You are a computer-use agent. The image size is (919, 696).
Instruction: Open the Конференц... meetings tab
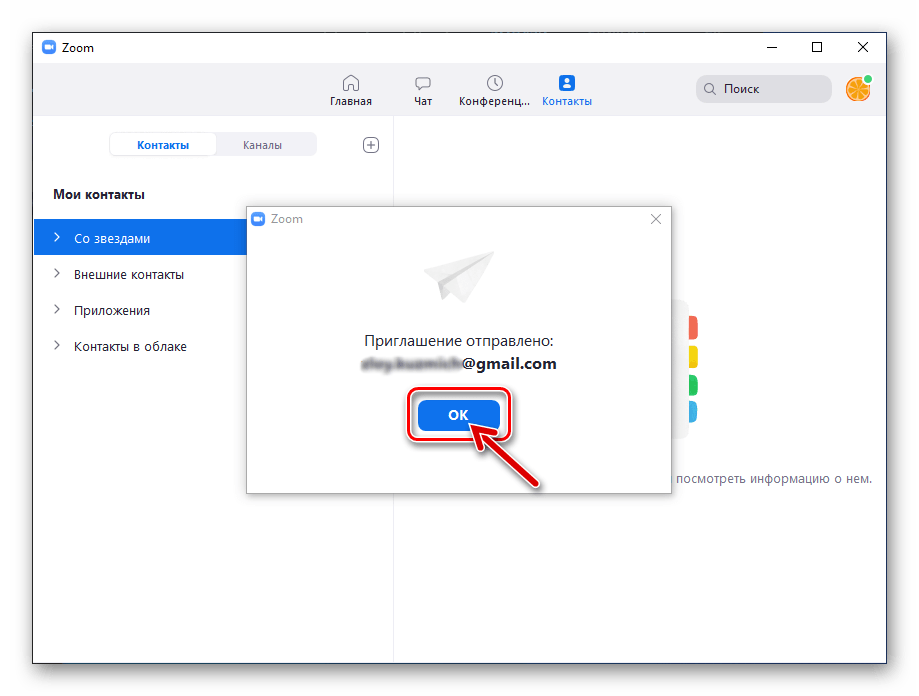click(494, 90)
